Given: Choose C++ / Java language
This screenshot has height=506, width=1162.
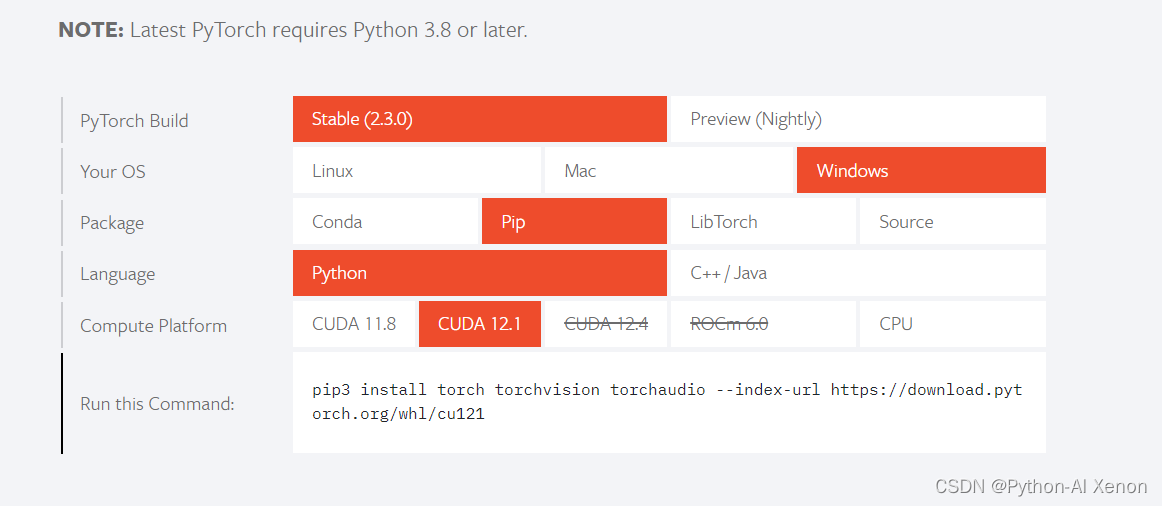Looking at the screenshot, I should 858,273.
